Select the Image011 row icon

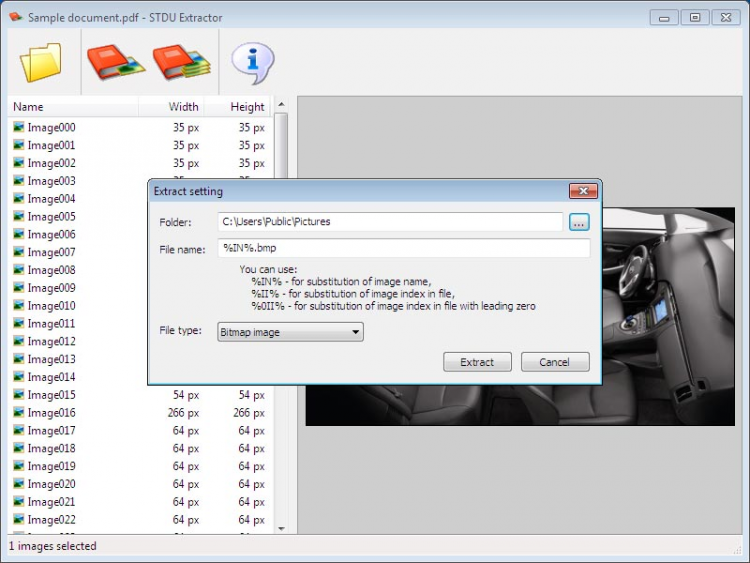click(19, 323)
